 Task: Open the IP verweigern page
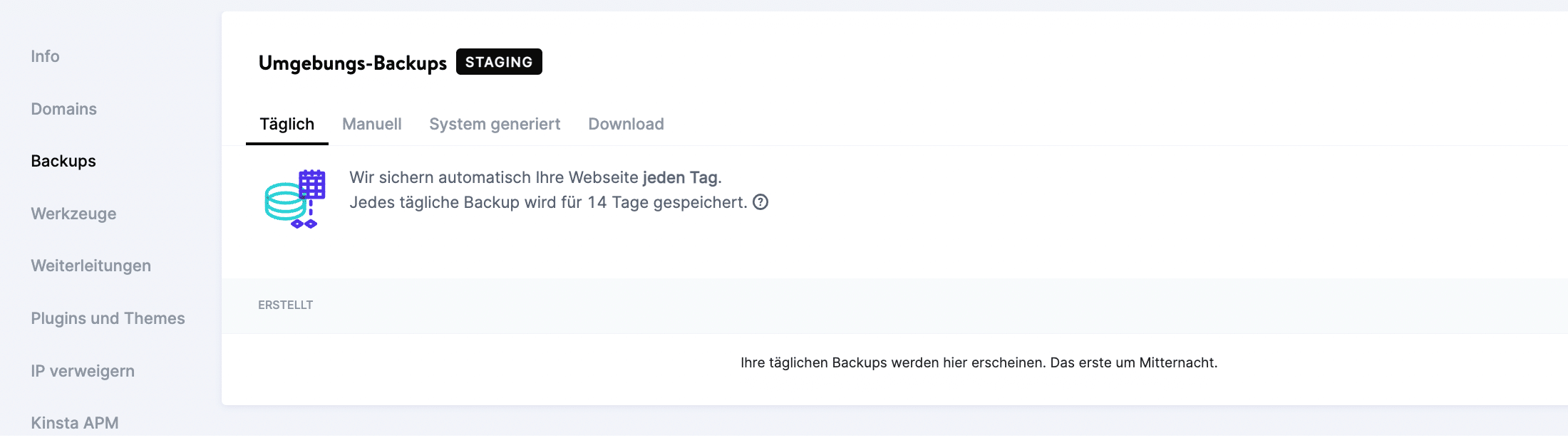tap(83, 370)
